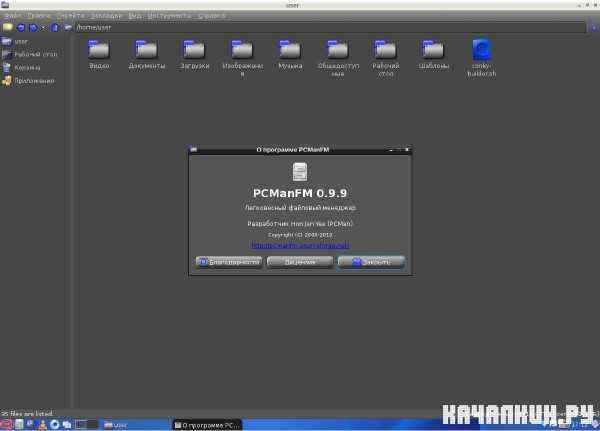Open Корзина (trash) in the side pane
The image size is (600, 431).
(x=21, y=68)
